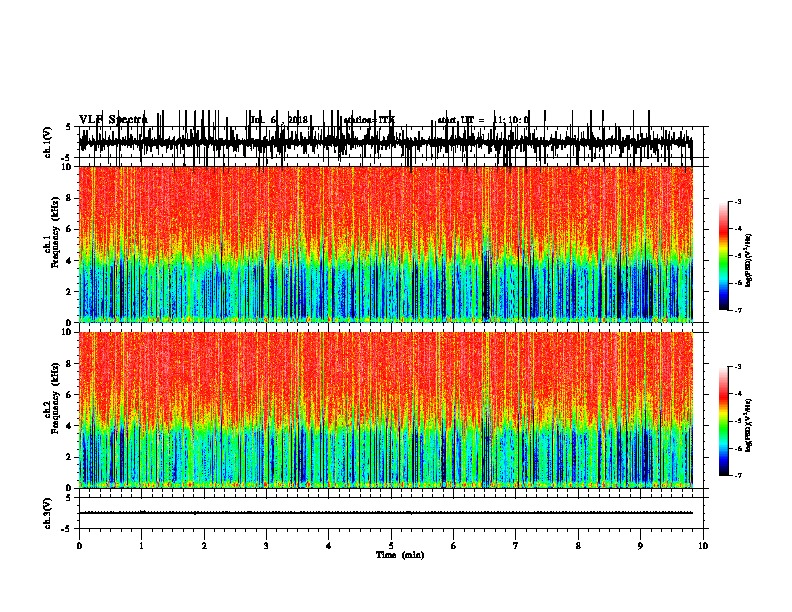The width and height of the screenshot is (792, 612).
Task: Click time axis tick label "0"
Action: tap(79, 546)
